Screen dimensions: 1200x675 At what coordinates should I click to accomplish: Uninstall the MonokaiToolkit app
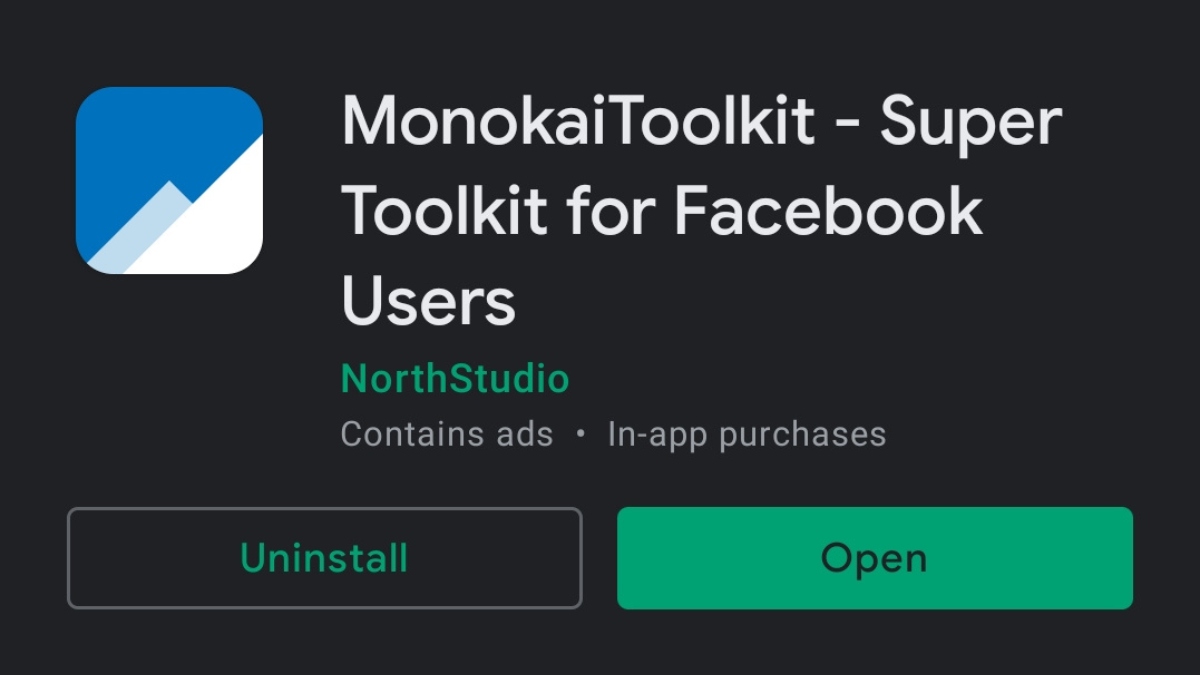coord(324,558)
